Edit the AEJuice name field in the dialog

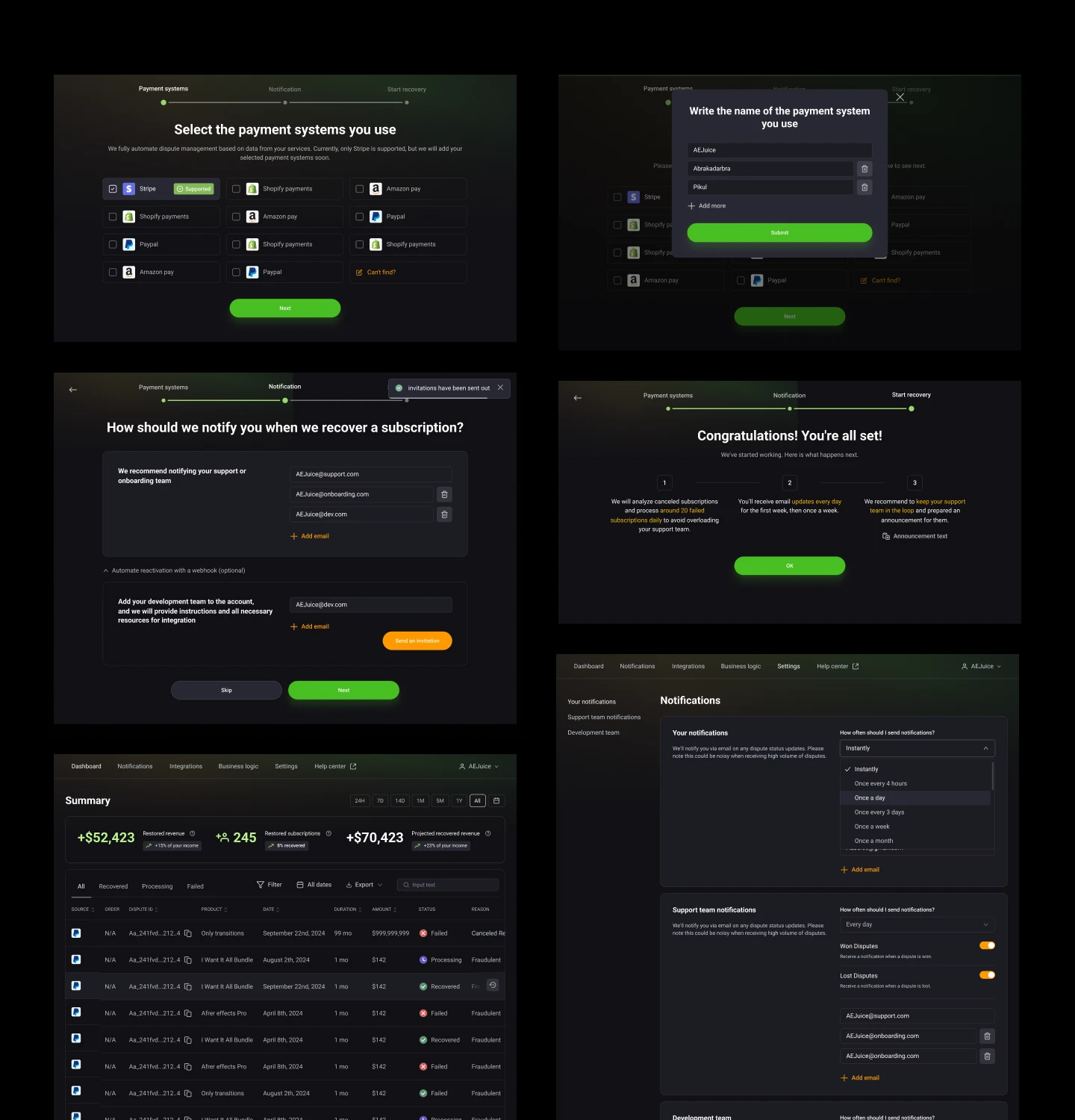coord(779,150)
